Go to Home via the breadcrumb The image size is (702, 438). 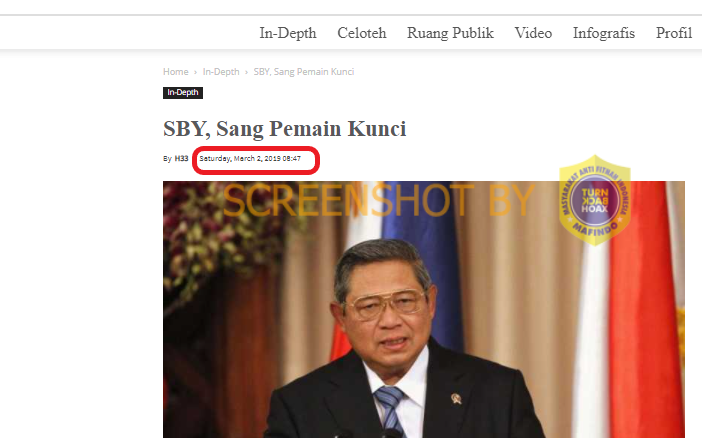[x=176, y=72]
